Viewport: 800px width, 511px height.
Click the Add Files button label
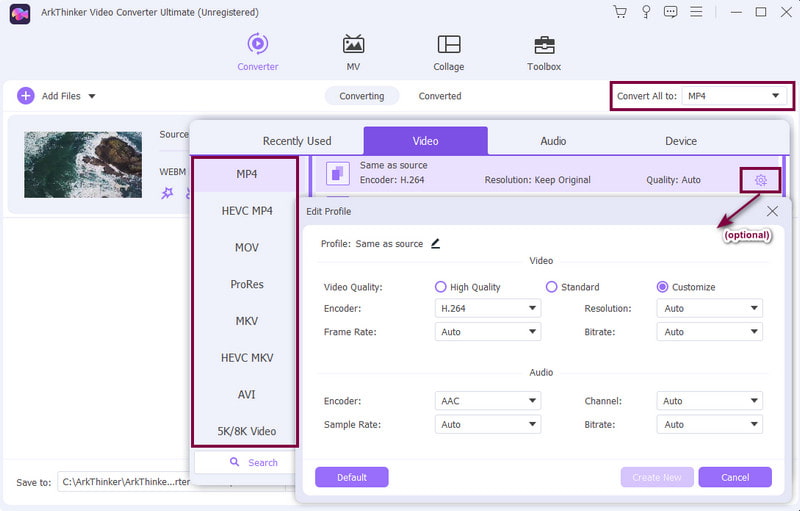point(61,96)
